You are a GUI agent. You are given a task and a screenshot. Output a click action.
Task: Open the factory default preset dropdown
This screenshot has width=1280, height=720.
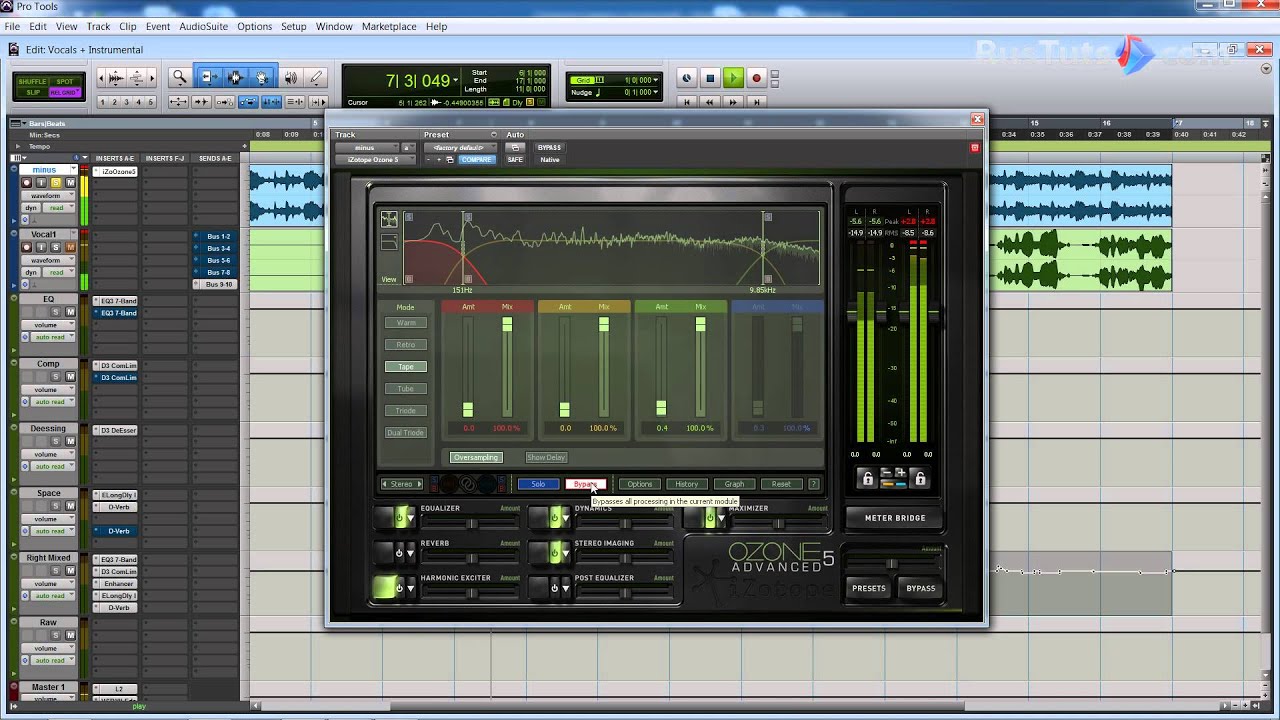pyautogui.click(x=460, y=148)
